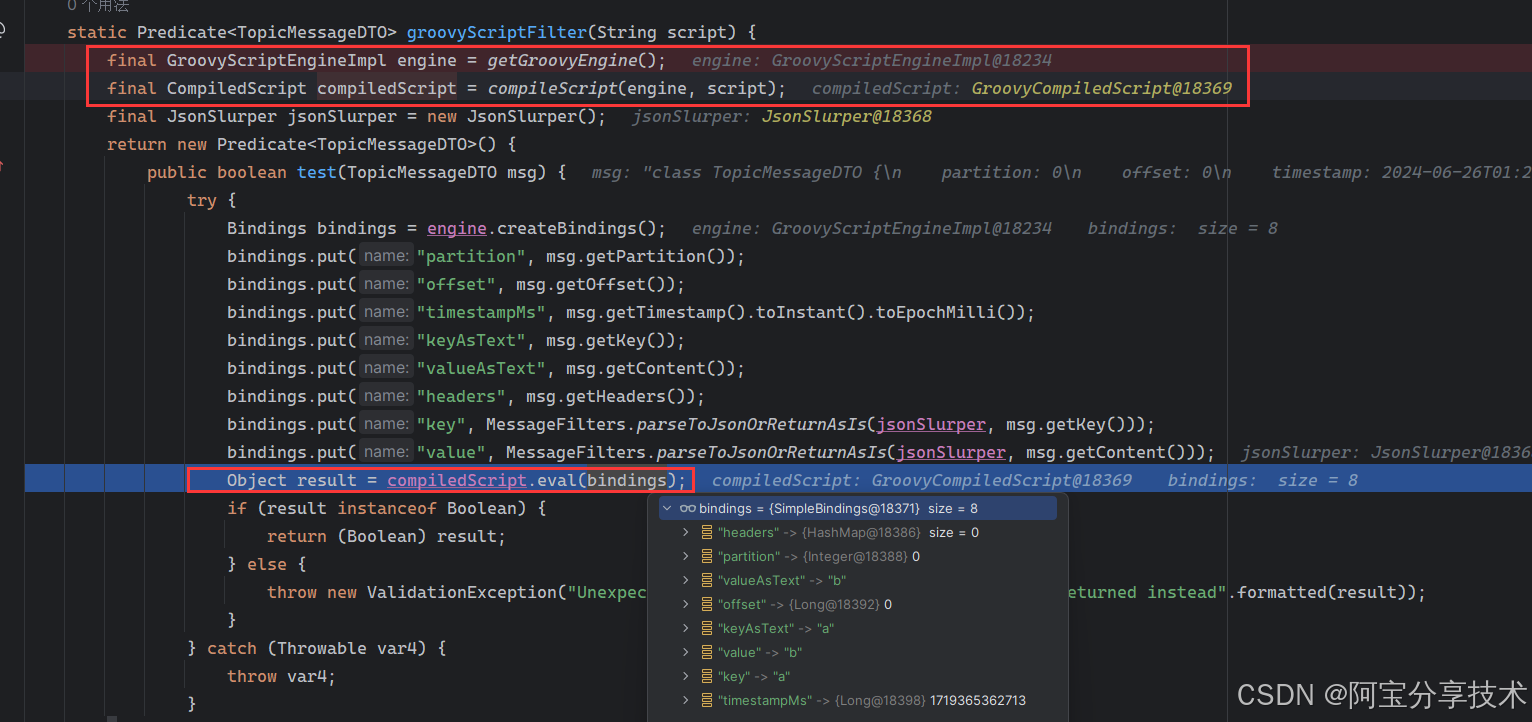
Task: Click the getGroovyEngine() call
Action: click(576, 60)
